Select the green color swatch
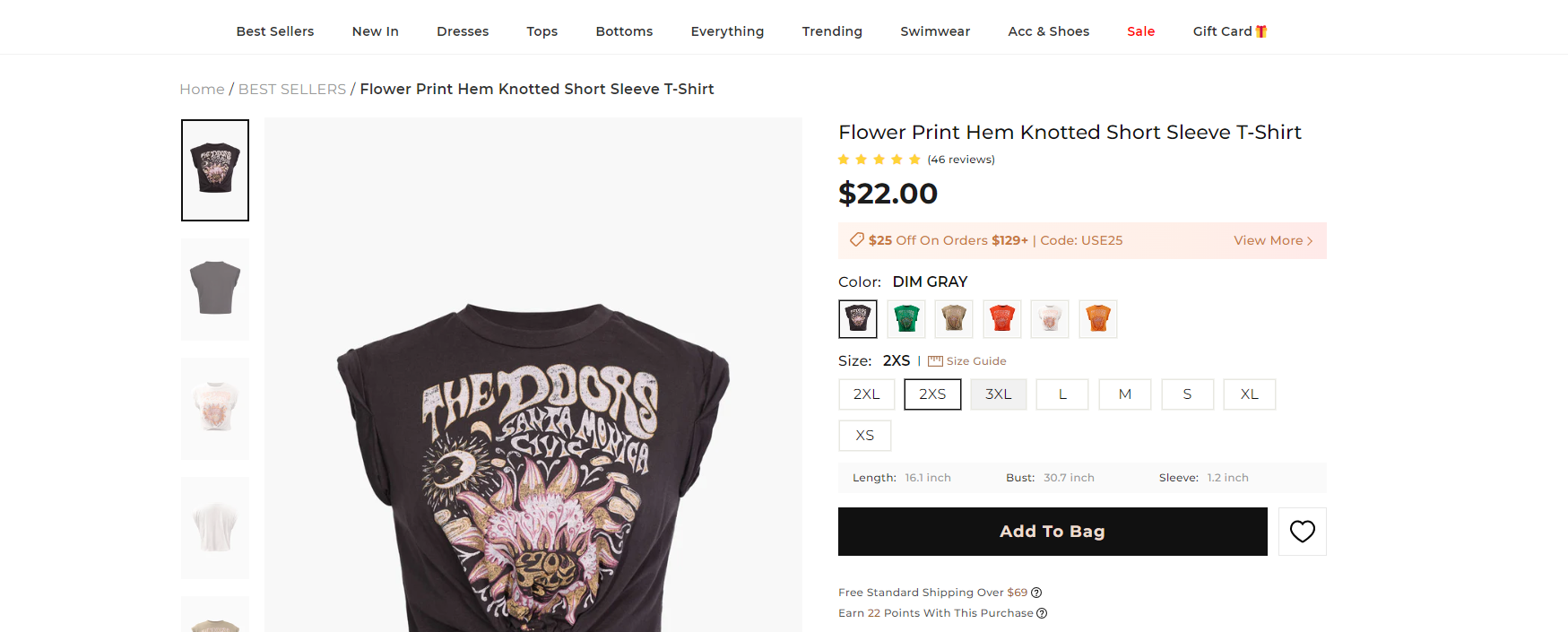Viewport: 1568px width, 632px height. (x=905, y=319)
